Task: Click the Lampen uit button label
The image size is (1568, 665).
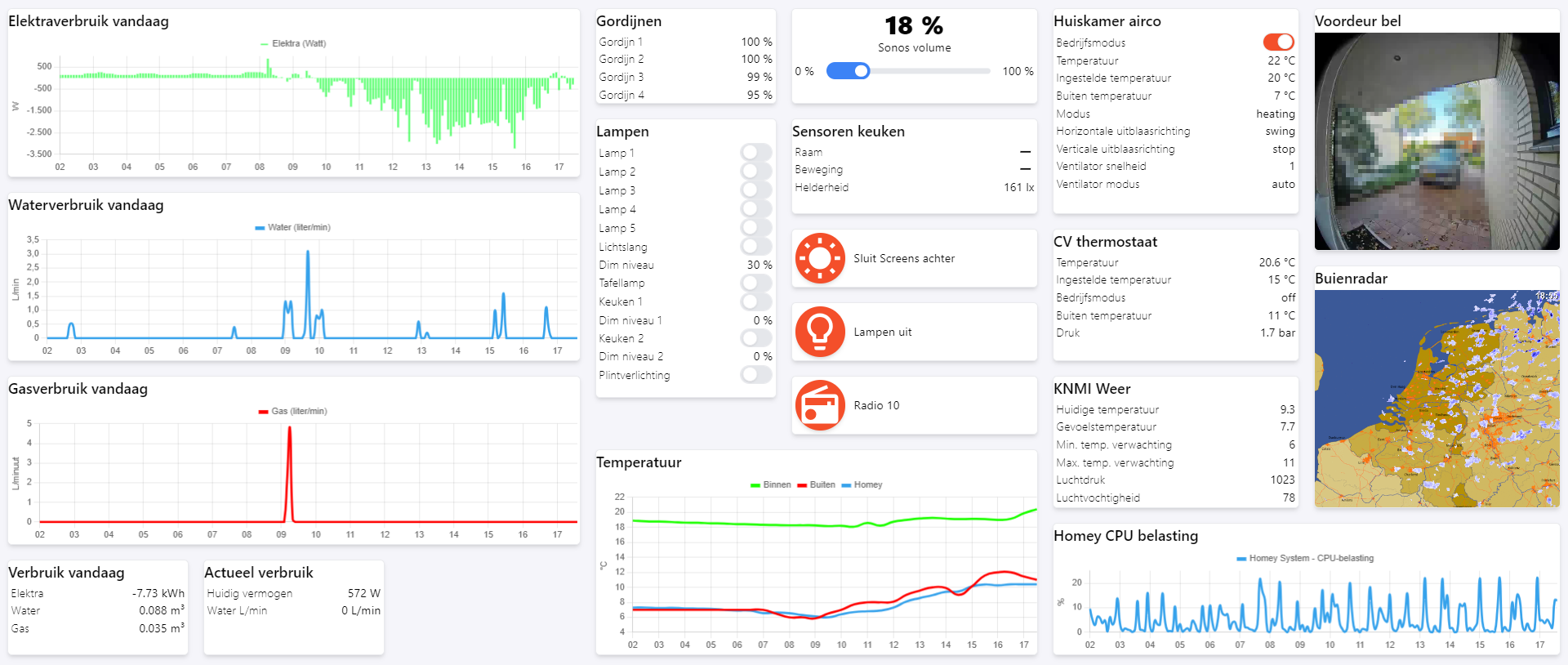Action: pos(882,332)
